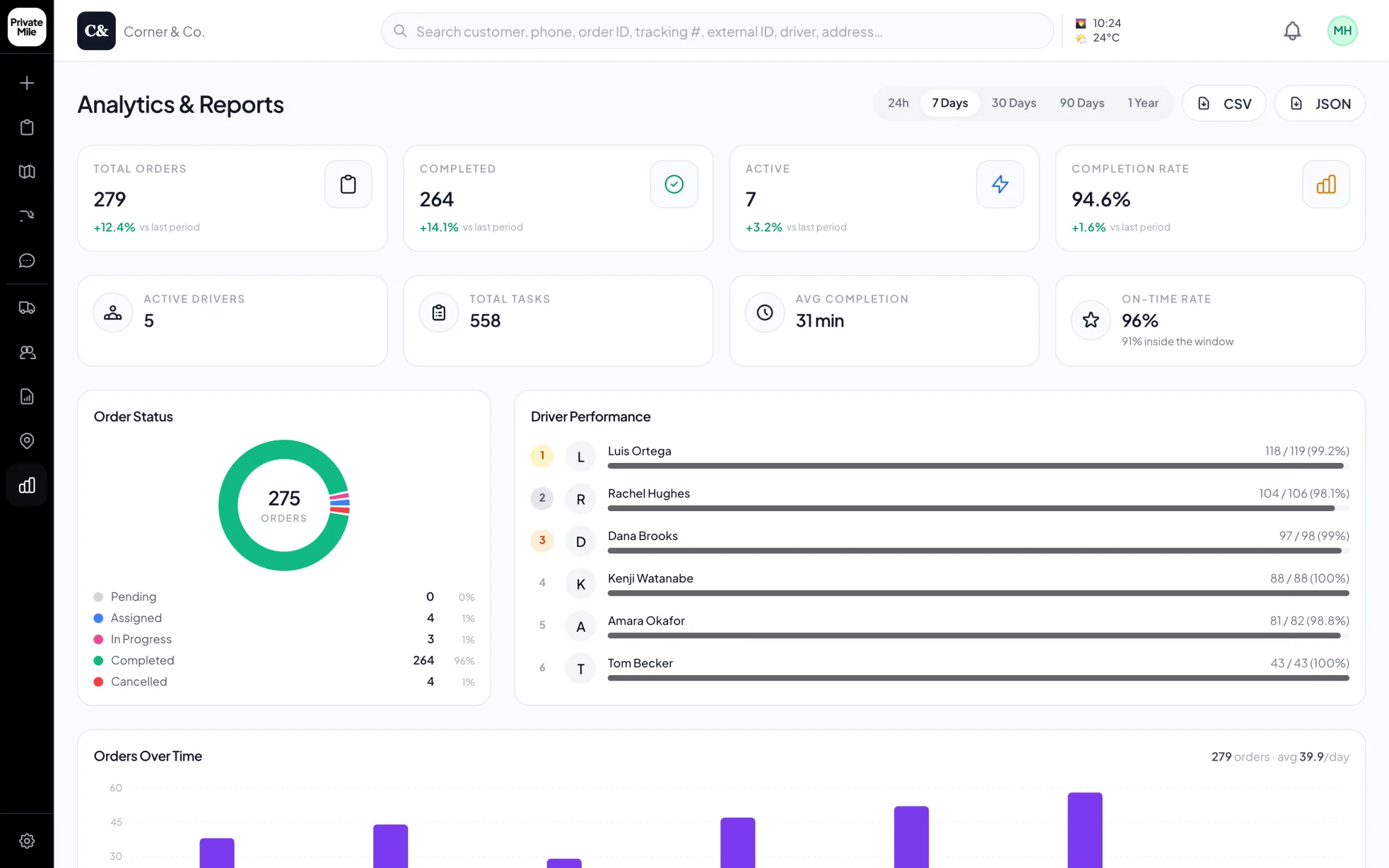Click the Order Status donut chart
Viewport: 1389px width, 868px height.
click(284, 505)
